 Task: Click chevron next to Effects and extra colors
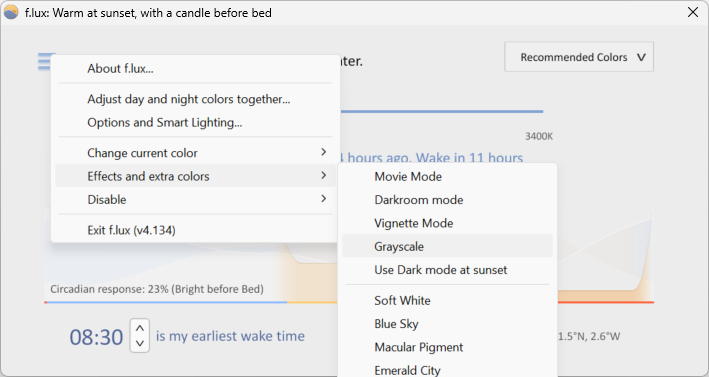tap(323, 175)
